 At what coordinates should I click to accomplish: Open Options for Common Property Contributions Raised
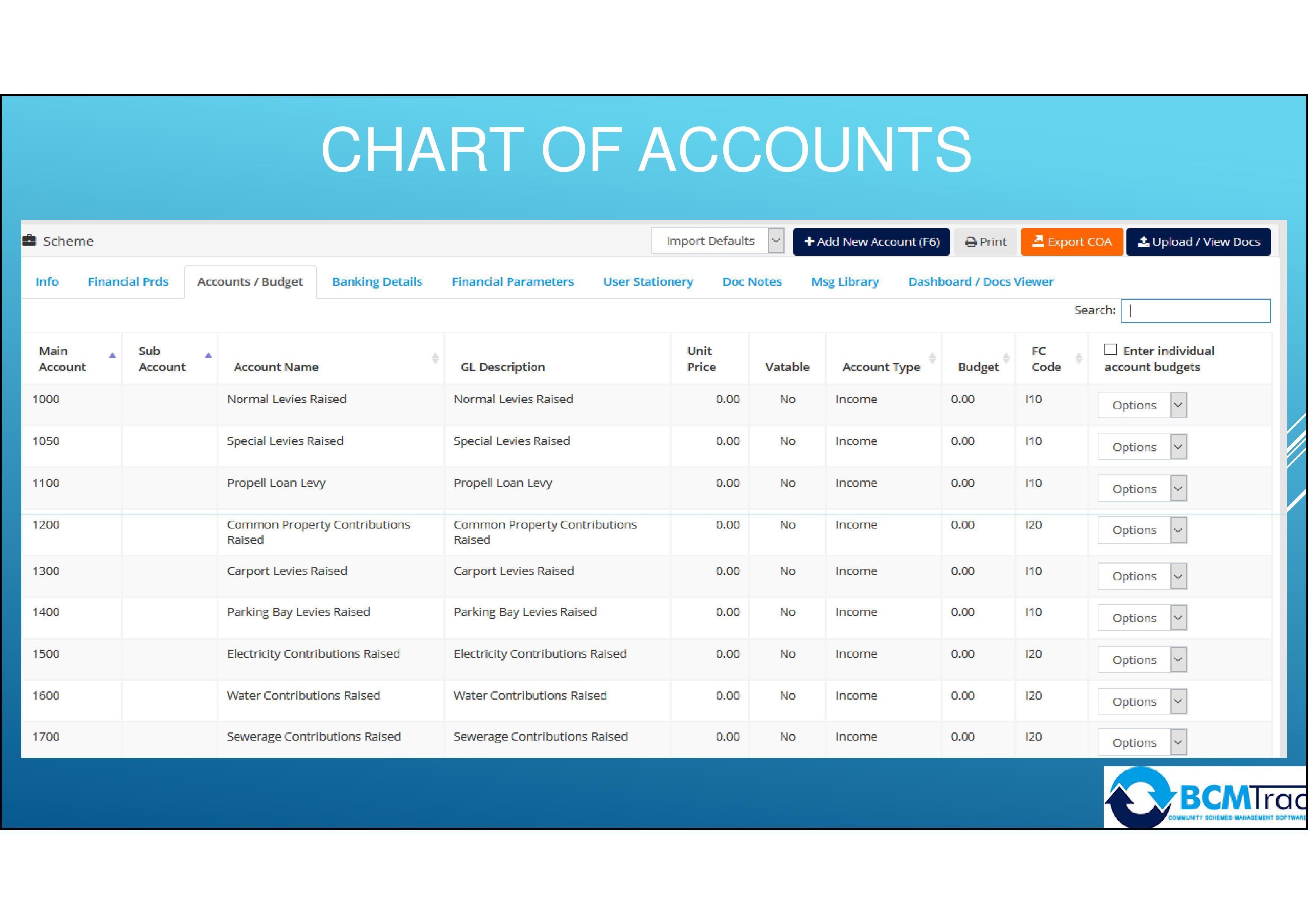(x=1142, y=530)
